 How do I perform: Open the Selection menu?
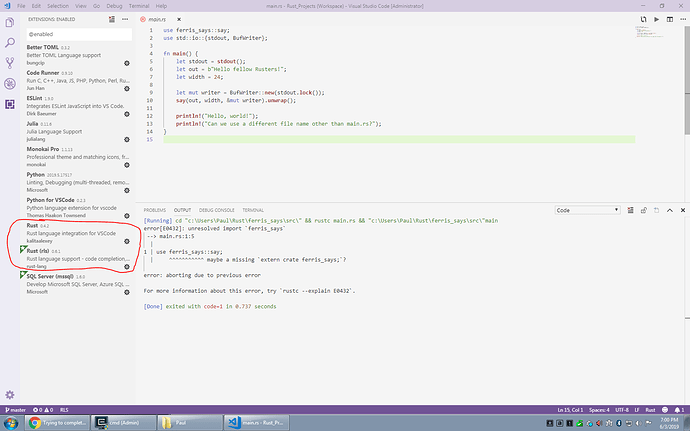[x=58, y=6]
